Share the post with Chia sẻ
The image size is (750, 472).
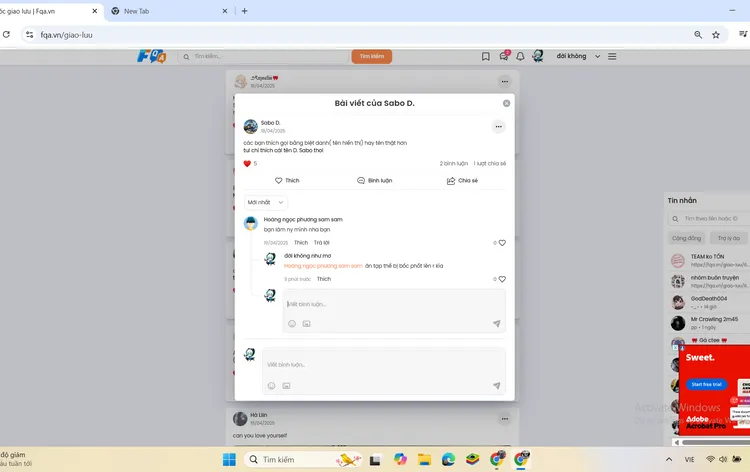(461, 181)
